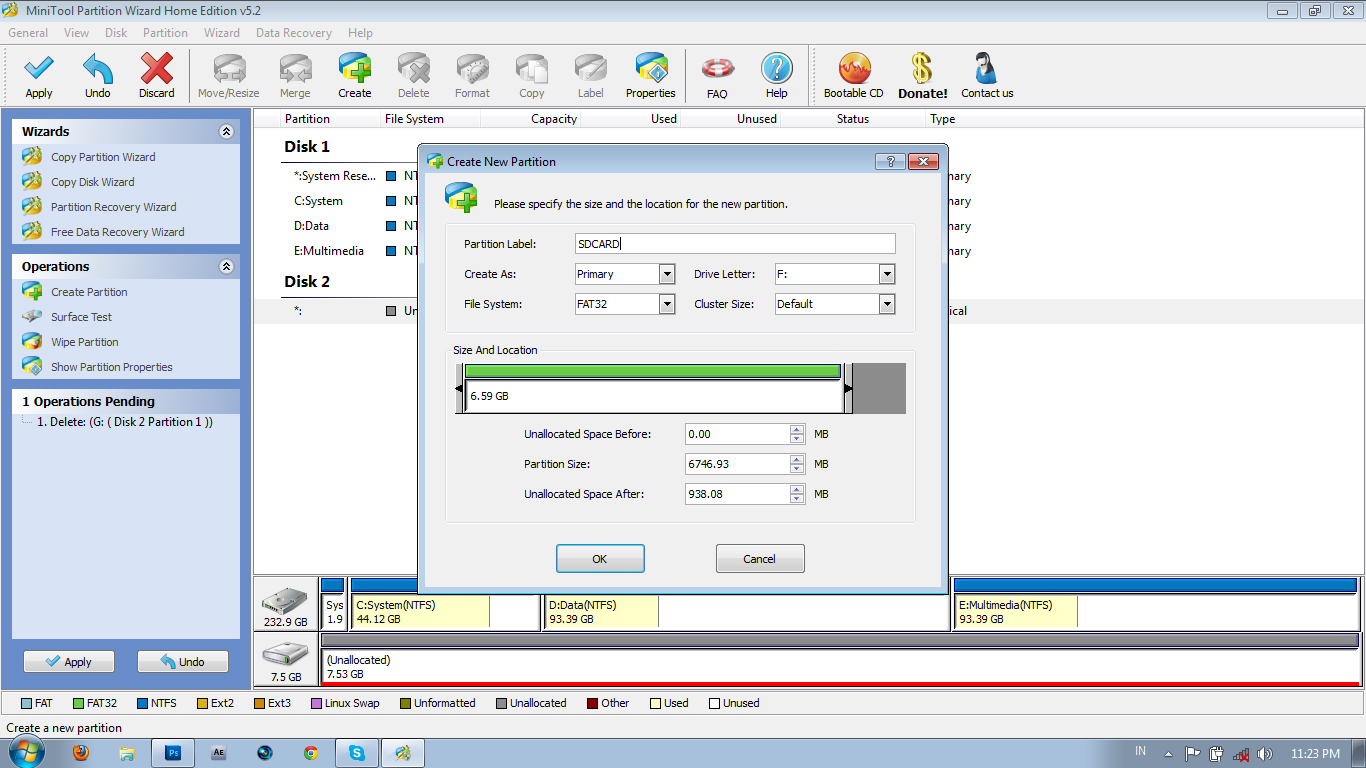Open Properties from the toolbar
This screenshot has height=768, width=1366.
click(651, 69)
